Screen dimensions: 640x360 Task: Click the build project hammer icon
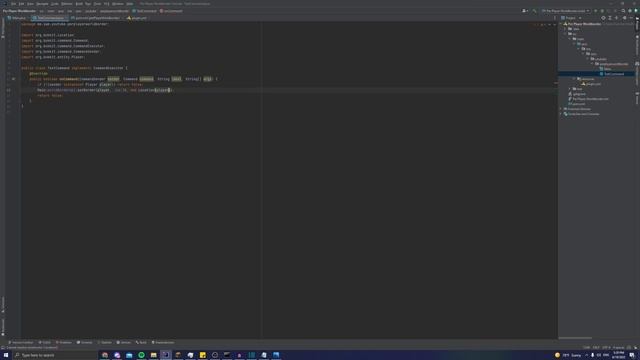(x=534, y=11)
